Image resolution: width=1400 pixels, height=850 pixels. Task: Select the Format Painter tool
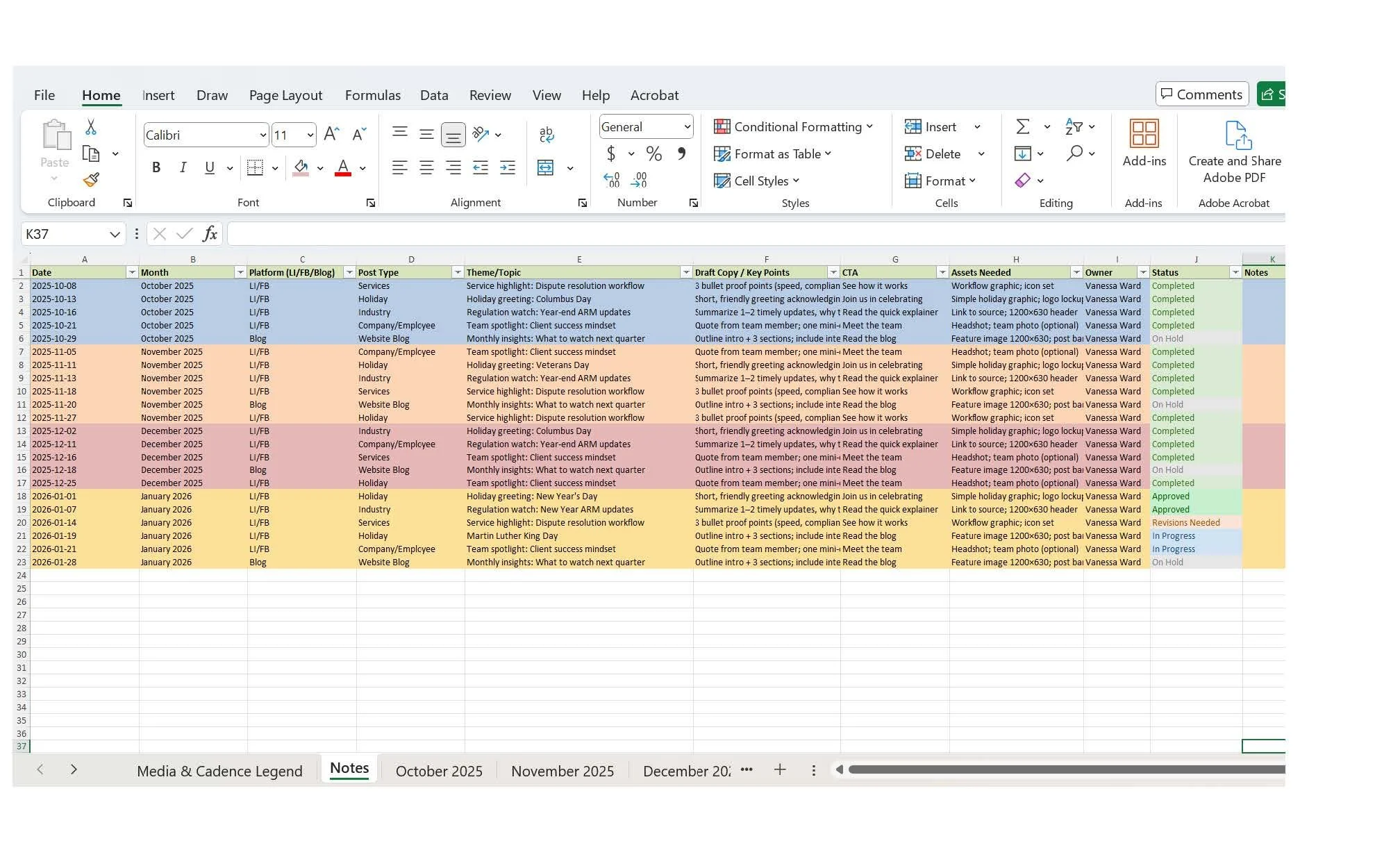[x=90, y=178]
